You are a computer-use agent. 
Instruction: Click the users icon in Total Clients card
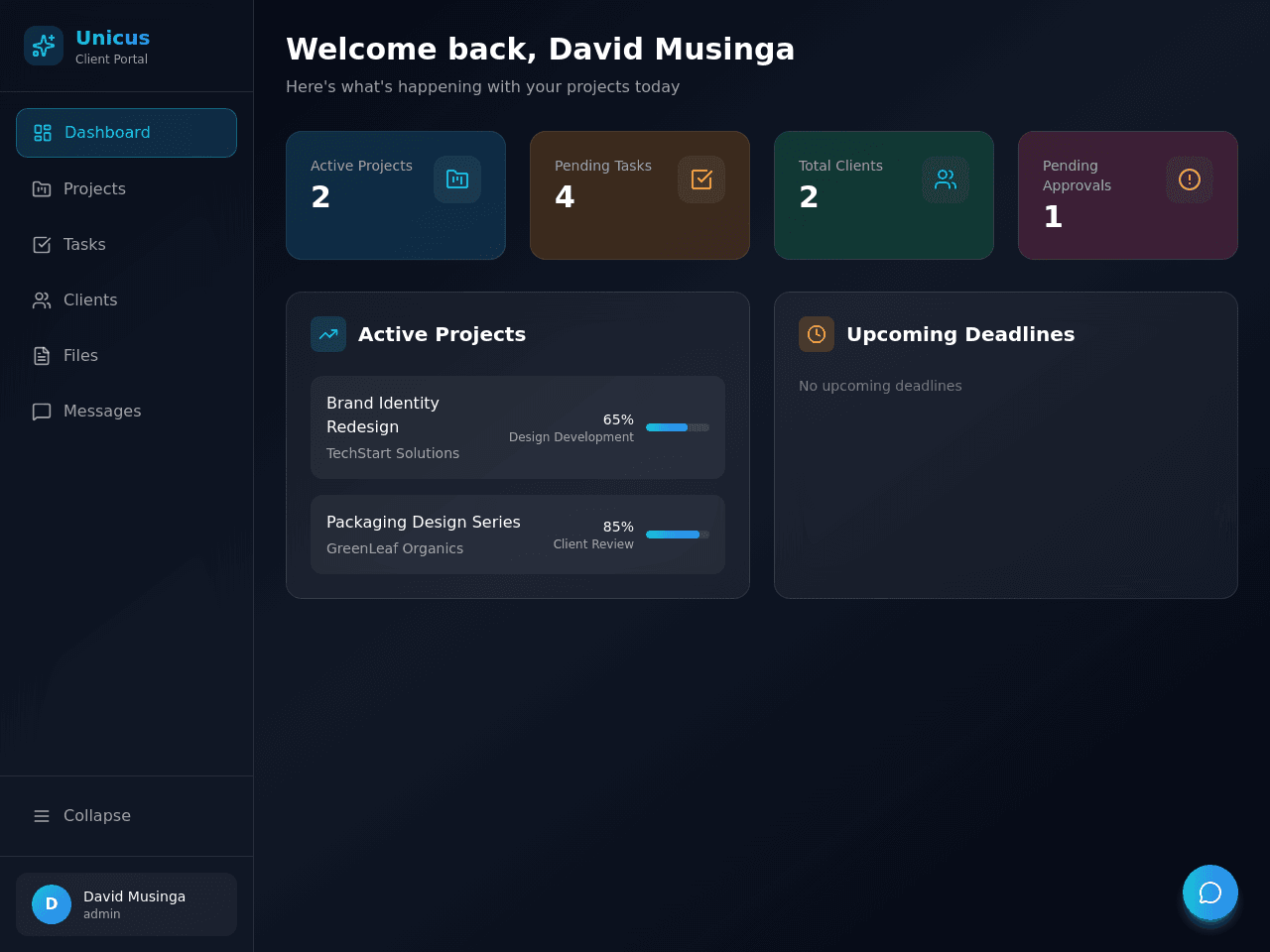[946, 179]
